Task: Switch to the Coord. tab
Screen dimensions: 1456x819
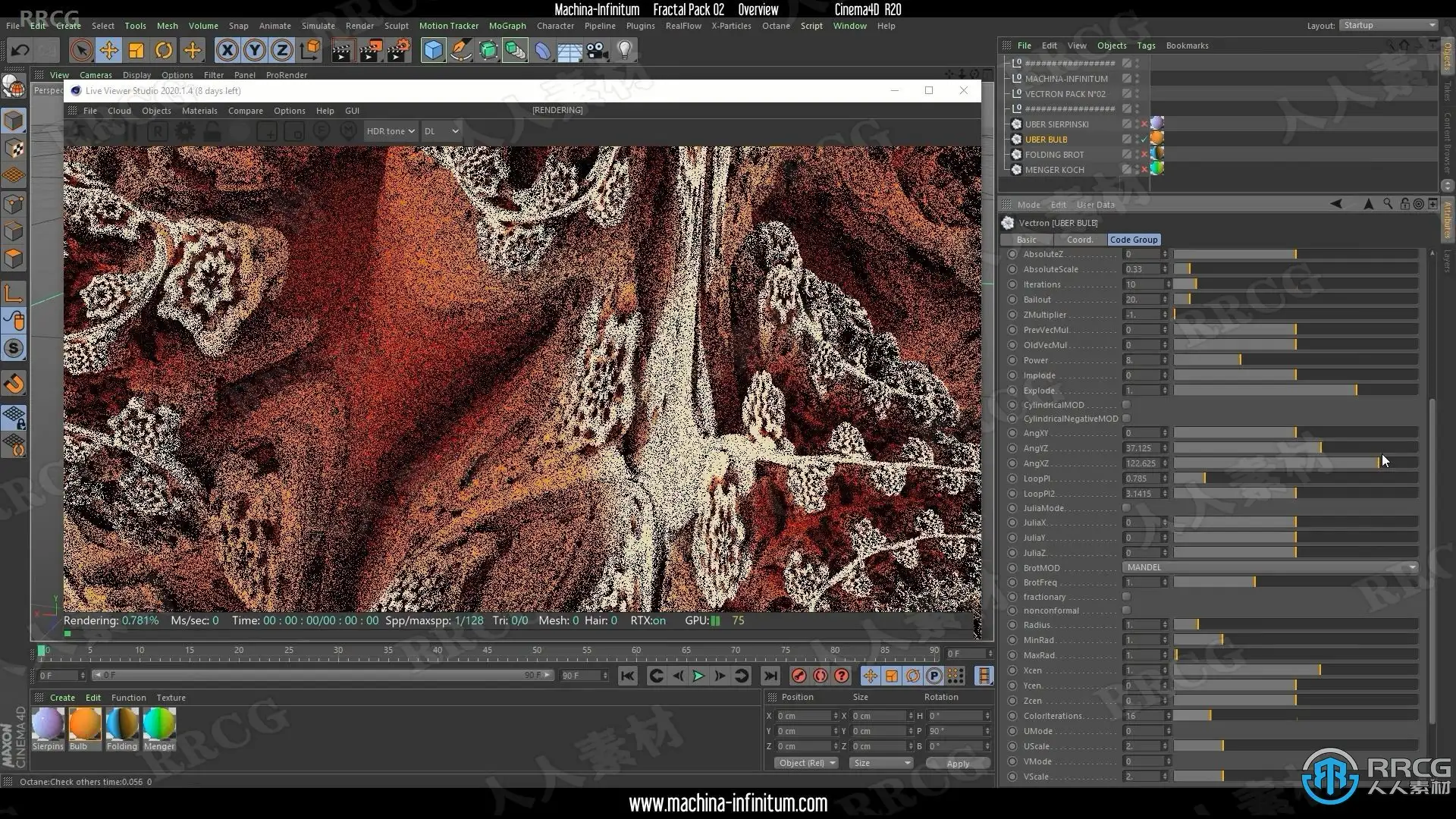Action: (x=1079, y=240)
